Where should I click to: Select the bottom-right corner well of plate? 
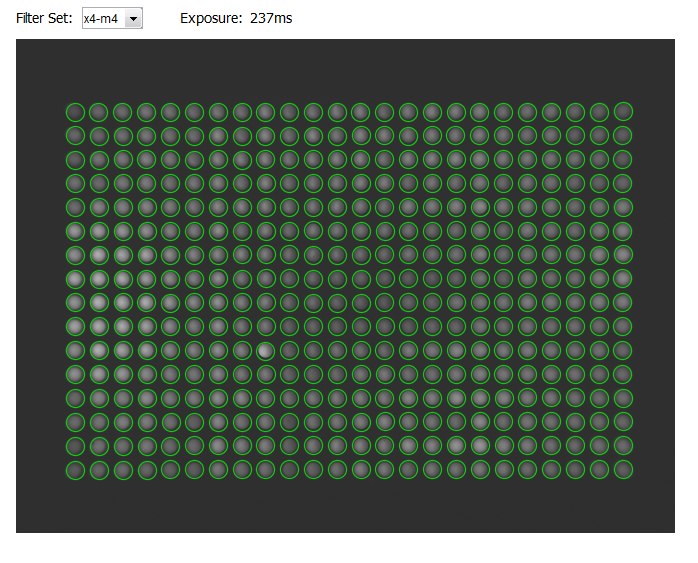tap(623, 469)
